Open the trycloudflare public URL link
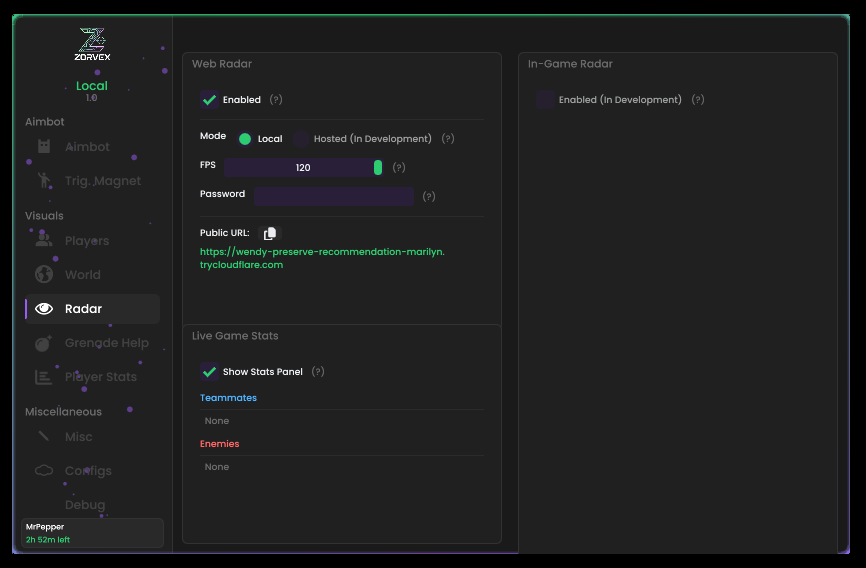Viewport: 866px width, 568px height. (x=322, y=258)
